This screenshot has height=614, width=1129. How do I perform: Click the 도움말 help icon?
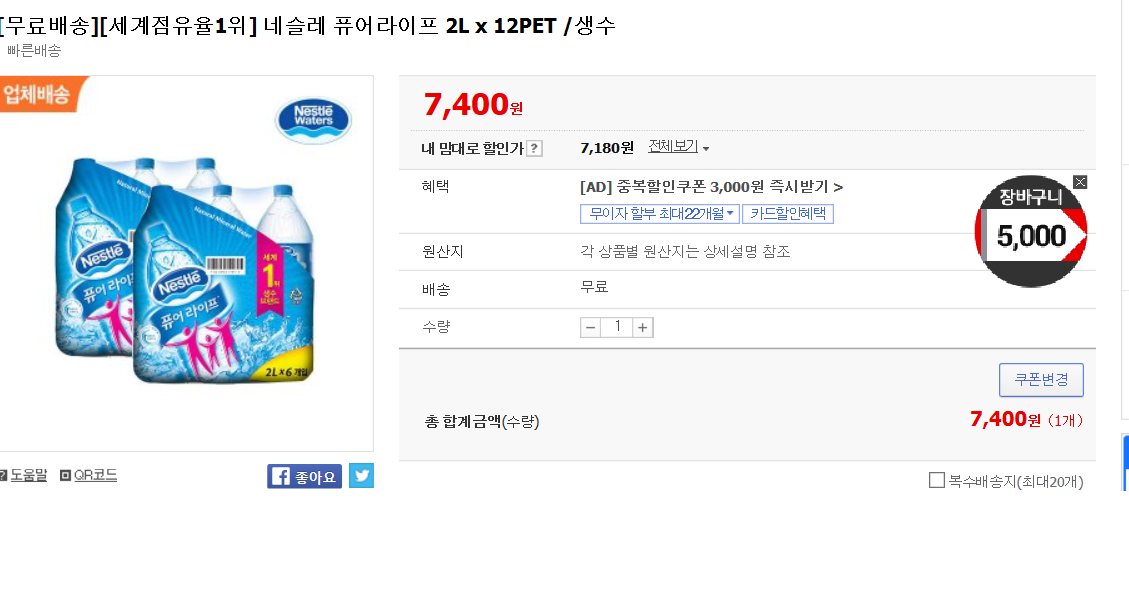[3, 475]
